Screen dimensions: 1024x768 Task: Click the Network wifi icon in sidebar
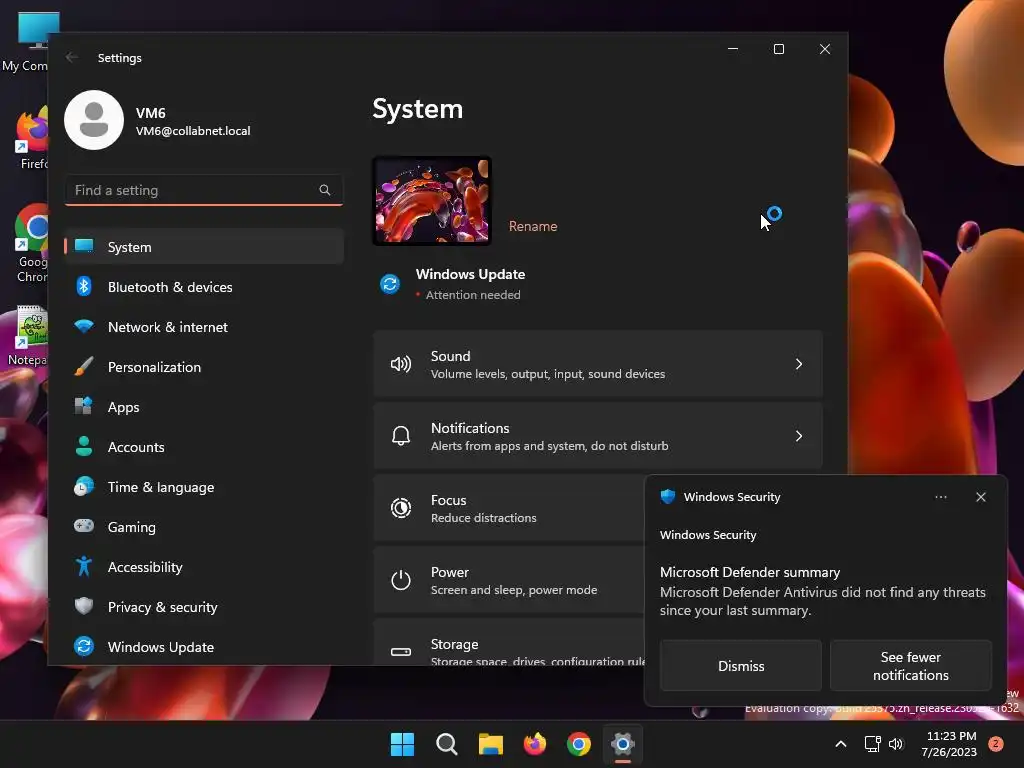point(84,326)
